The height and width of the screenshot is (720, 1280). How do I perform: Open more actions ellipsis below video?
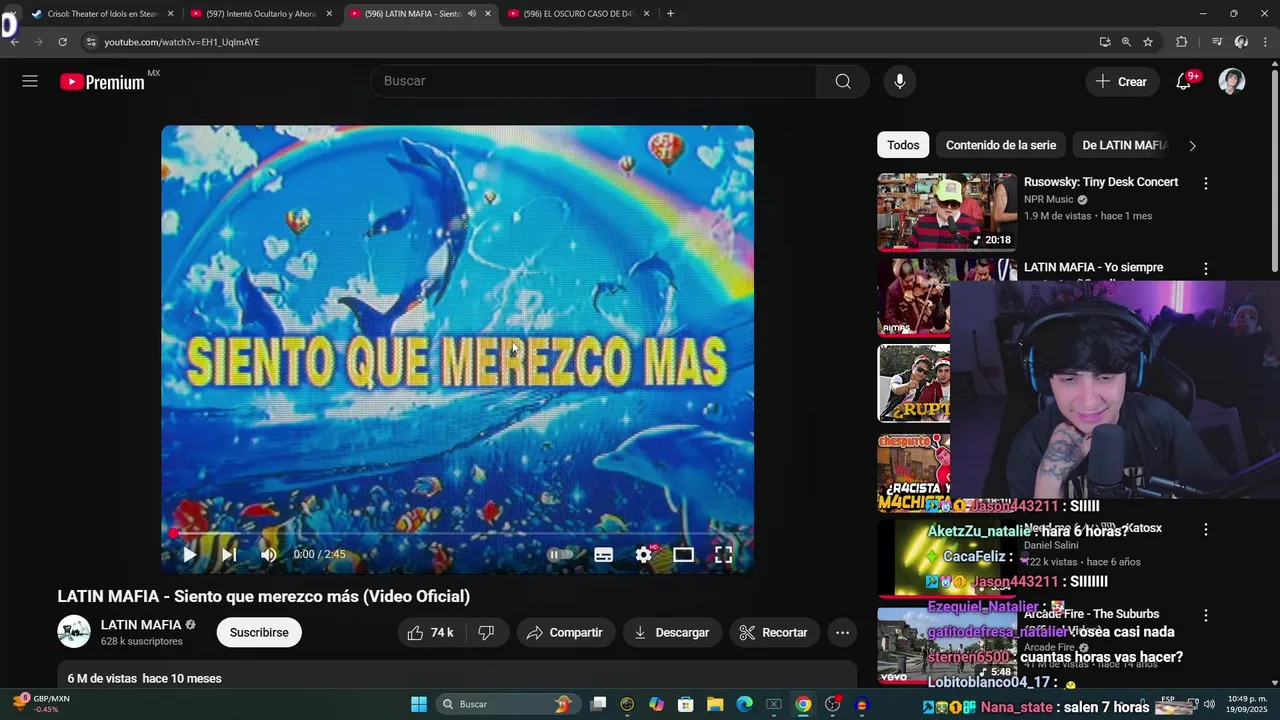[842, 632]
